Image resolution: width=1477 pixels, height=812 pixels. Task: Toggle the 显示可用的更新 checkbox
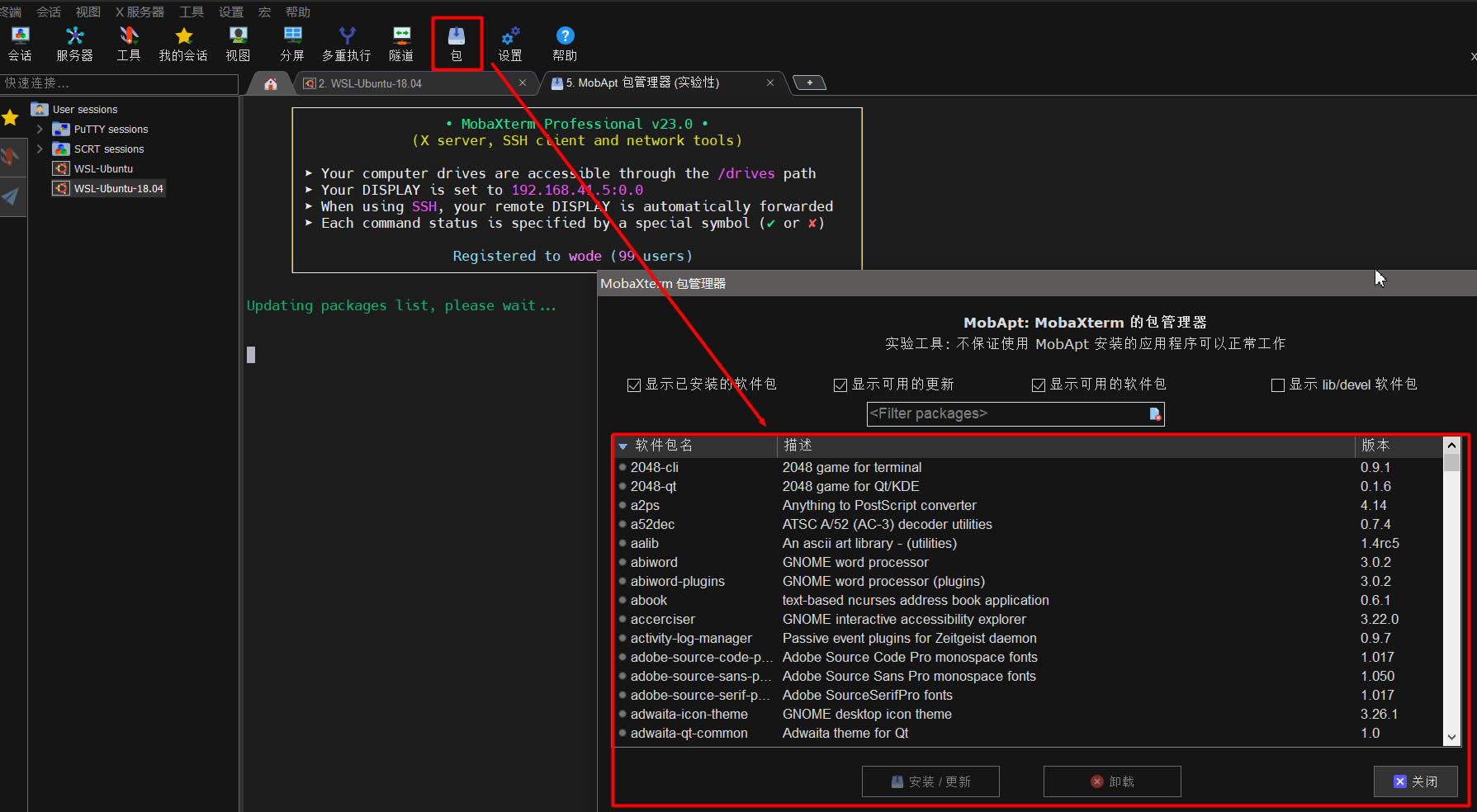pos(840,385)
